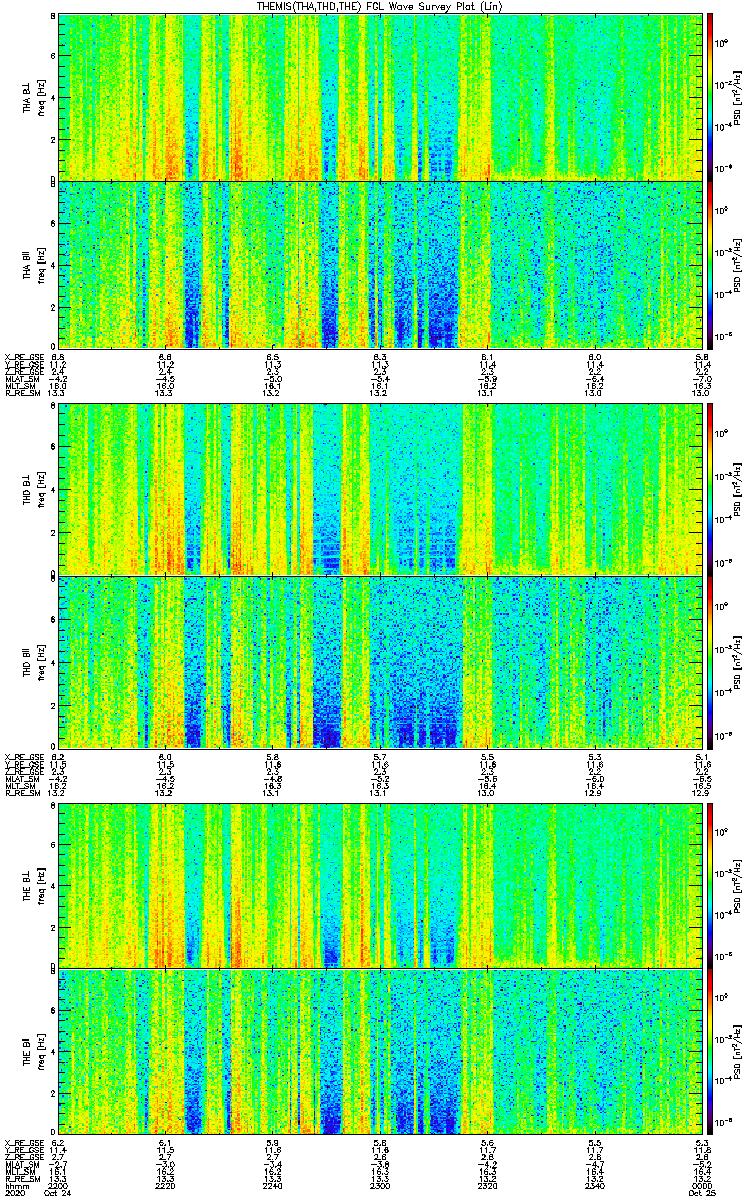The height and width of the screenshot is (1200, 750).
Task: Click PSD units label beside THE B-perpendicular colorbar
Action: pyautogui.click(x=739, y=884)
